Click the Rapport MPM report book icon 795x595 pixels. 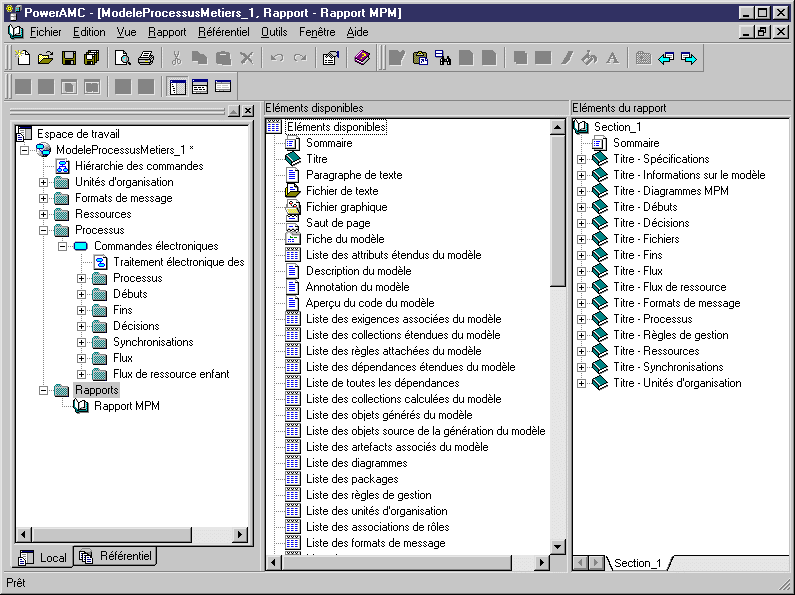pos(81,406)
